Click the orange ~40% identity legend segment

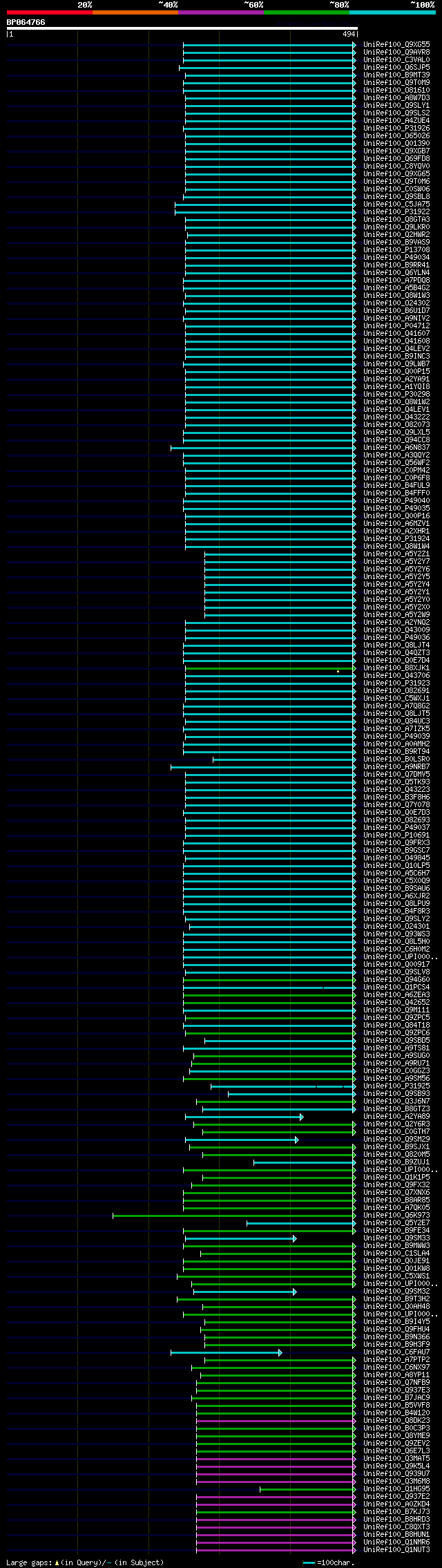135,12
